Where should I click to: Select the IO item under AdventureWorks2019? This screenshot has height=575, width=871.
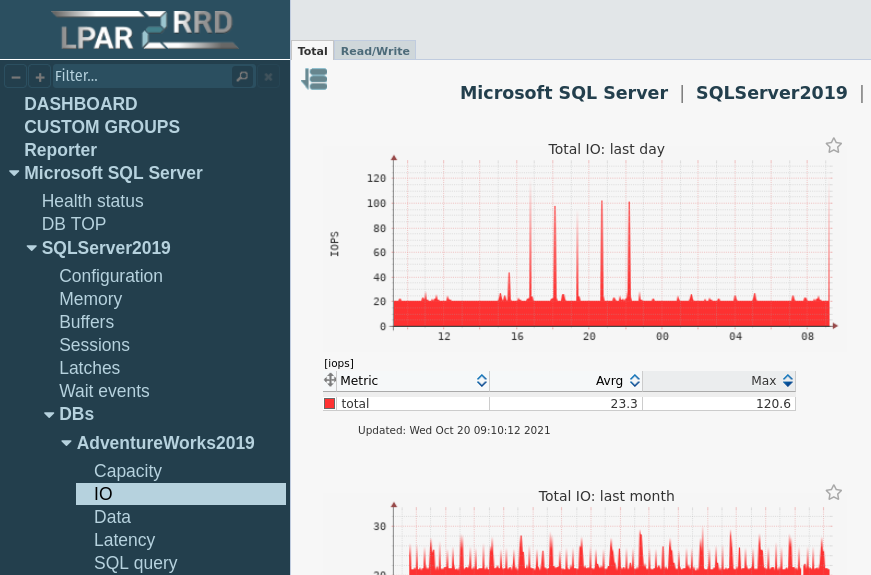pyautogui.click(x=181, y=494)
